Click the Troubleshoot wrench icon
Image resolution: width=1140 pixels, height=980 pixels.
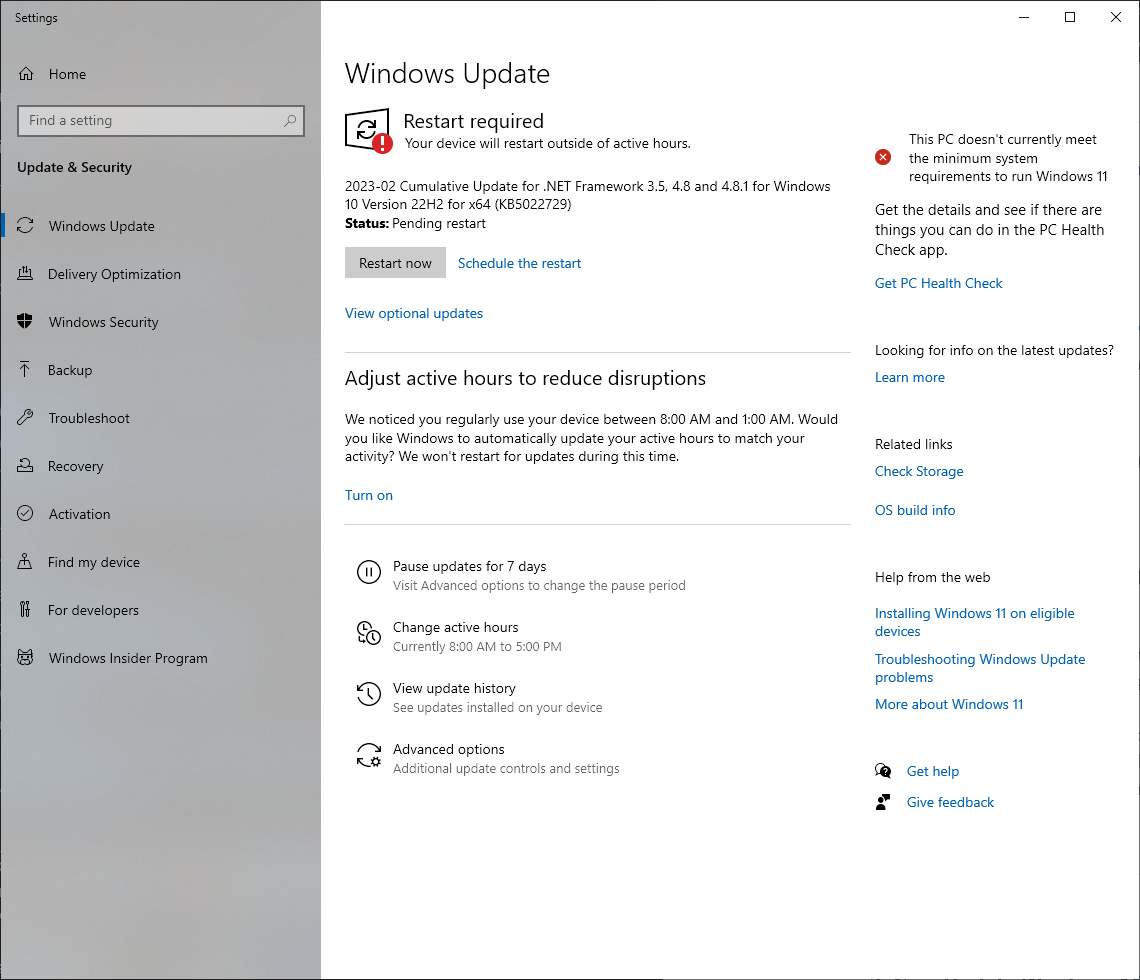point(25,417)
